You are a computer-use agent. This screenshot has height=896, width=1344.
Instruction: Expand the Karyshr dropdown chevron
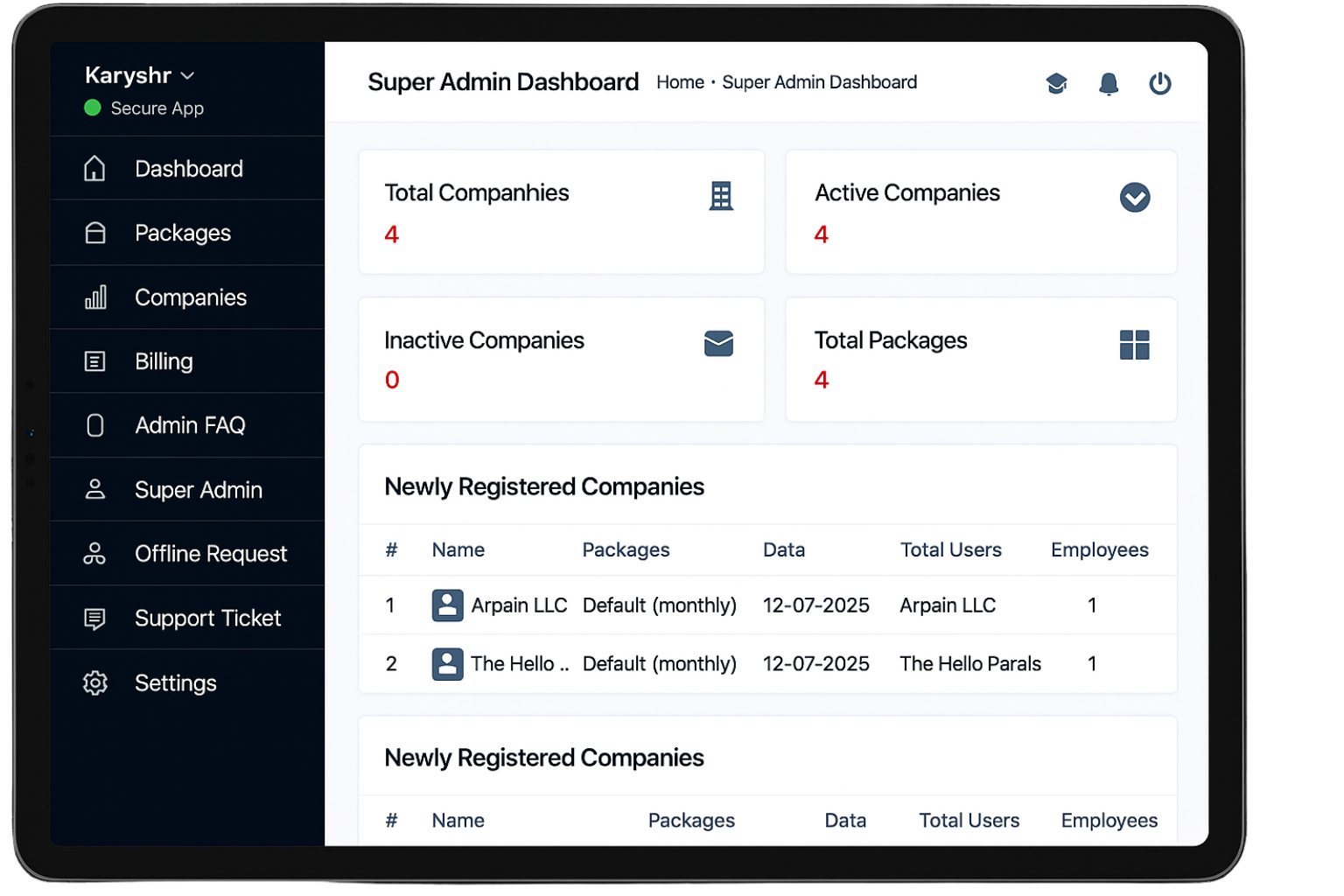point(187,76)
